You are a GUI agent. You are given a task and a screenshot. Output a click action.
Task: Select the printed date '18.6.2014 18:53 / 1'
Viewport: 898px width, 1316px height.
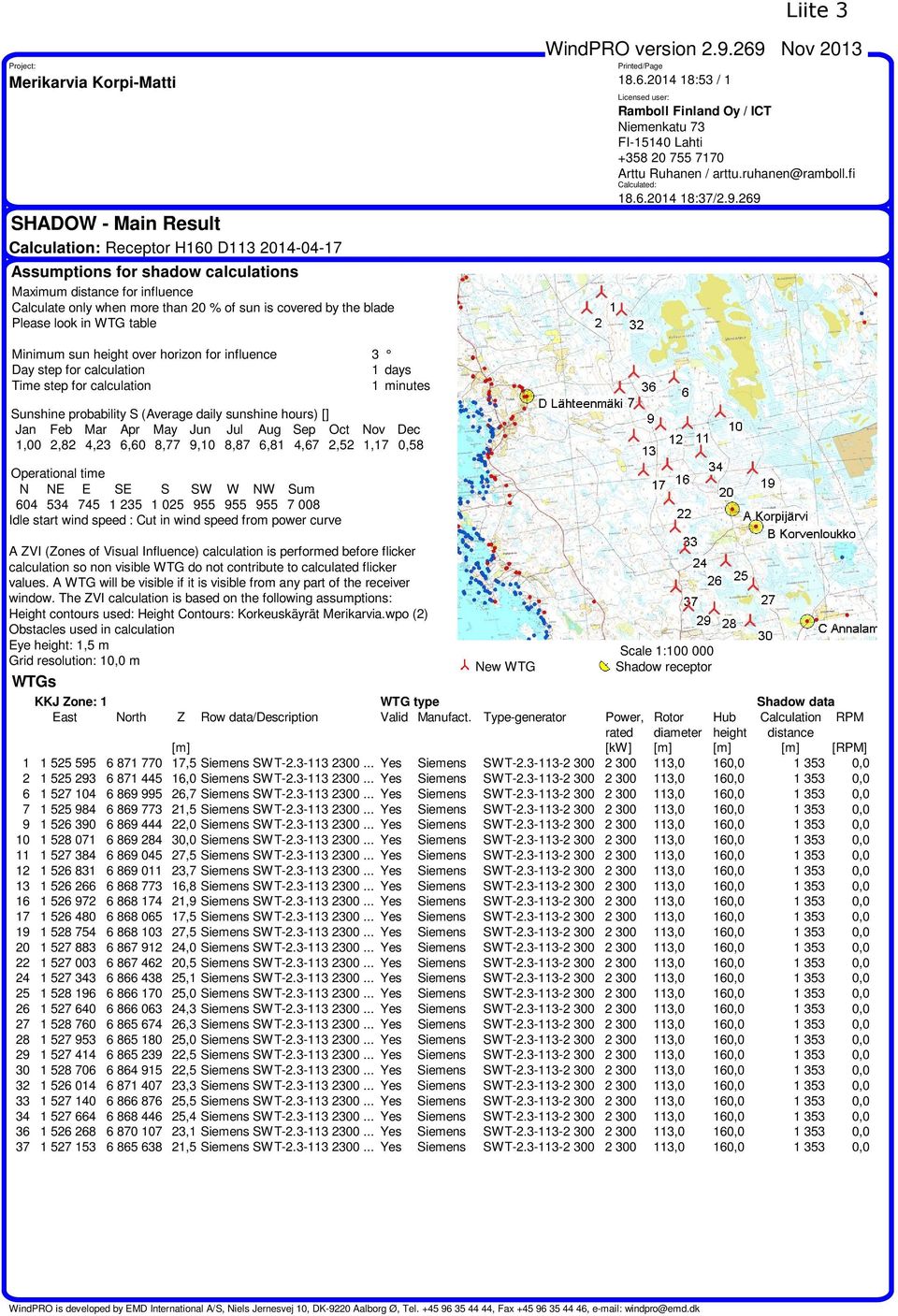674,80
